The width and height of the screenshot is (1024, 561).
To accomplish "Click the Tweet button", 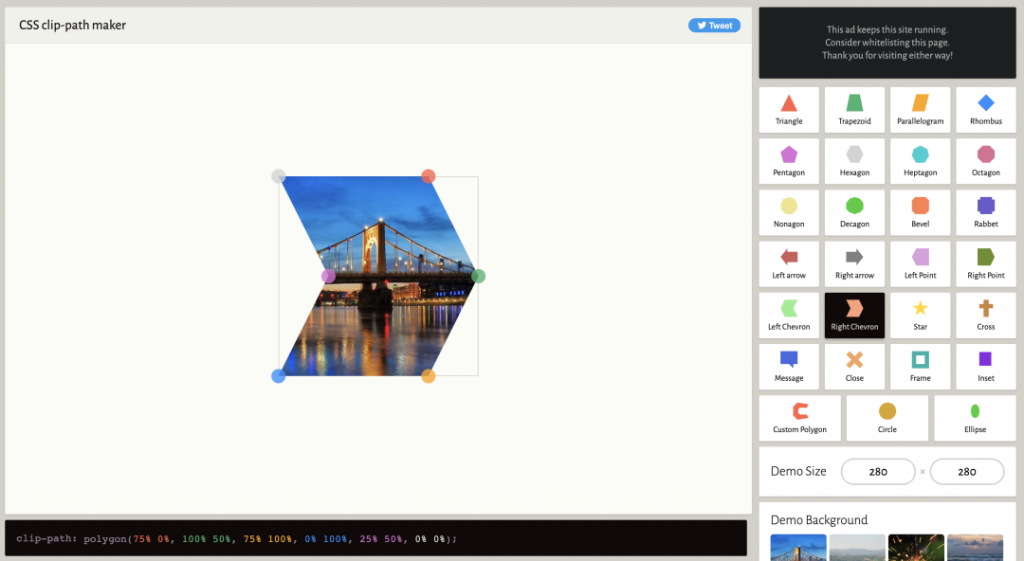I will 714,25.
